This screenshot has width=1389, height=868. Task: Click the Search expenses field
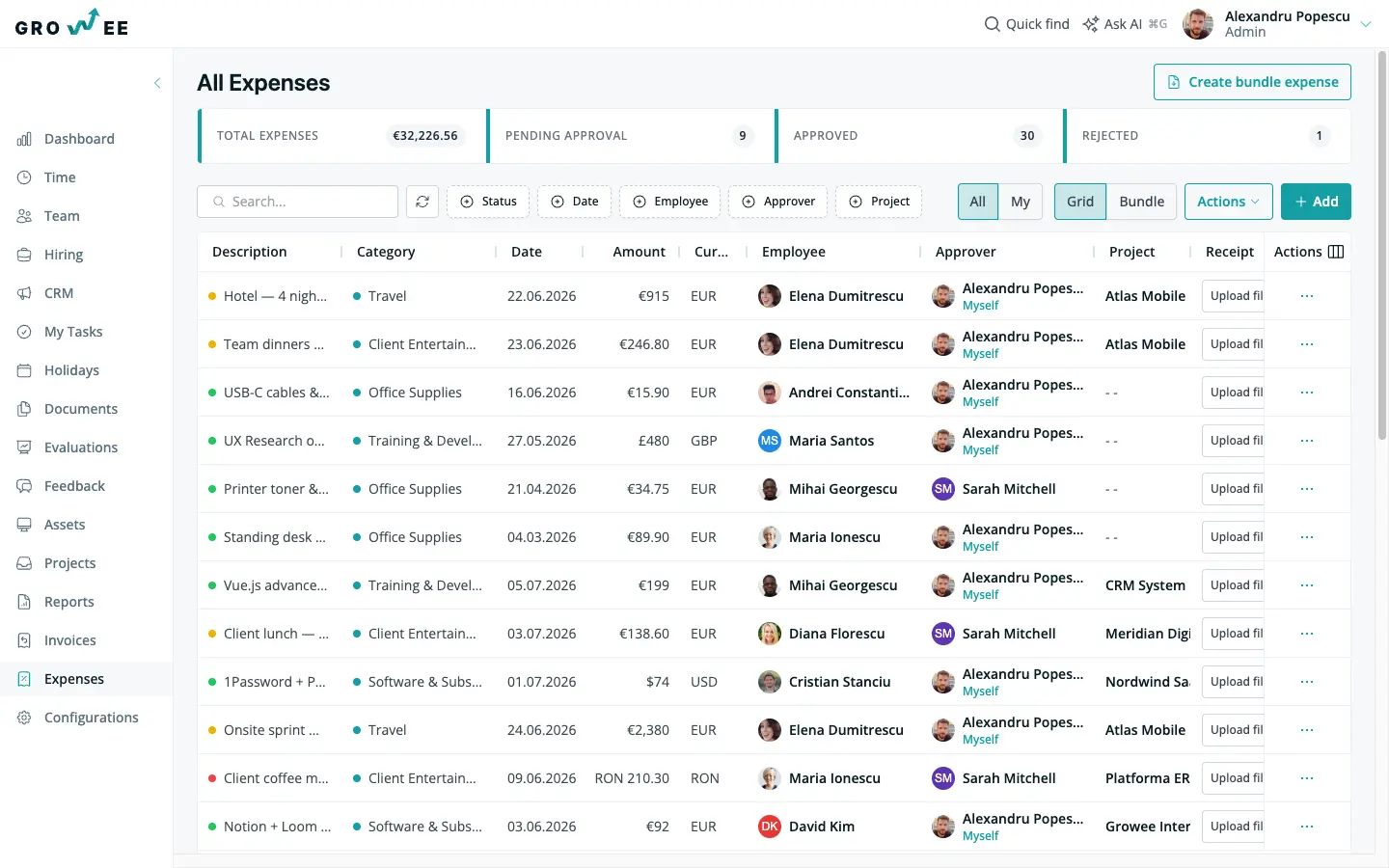(297, 202)
